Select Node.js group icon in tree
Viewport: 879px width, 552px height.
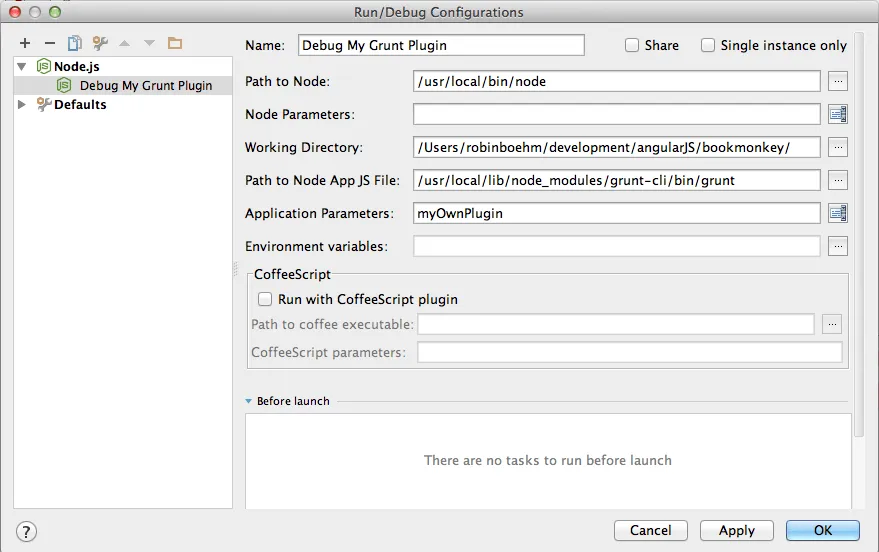click(x=43, y=66)
